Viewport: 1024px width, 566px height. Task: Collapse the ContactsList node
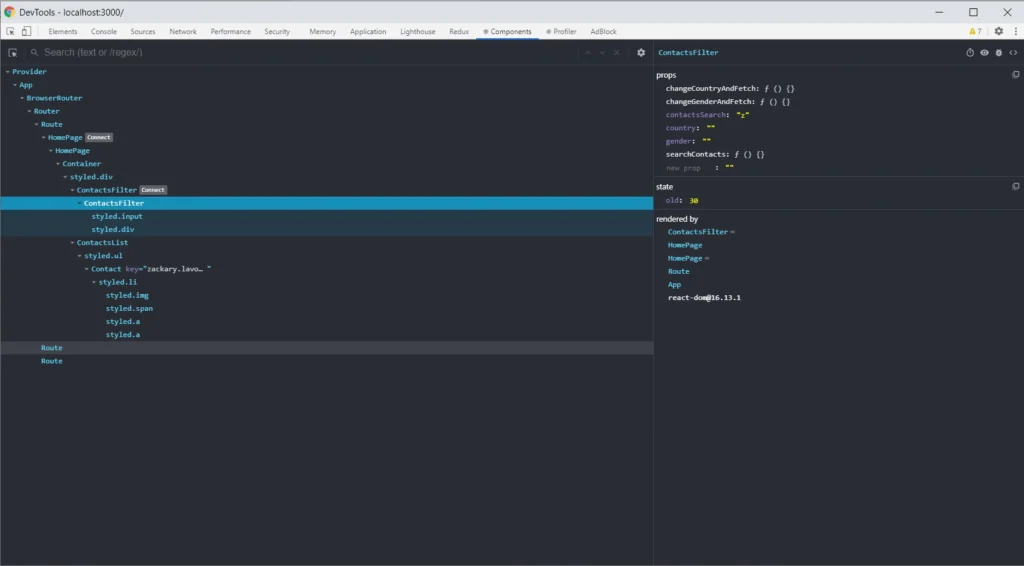point(72,243)
